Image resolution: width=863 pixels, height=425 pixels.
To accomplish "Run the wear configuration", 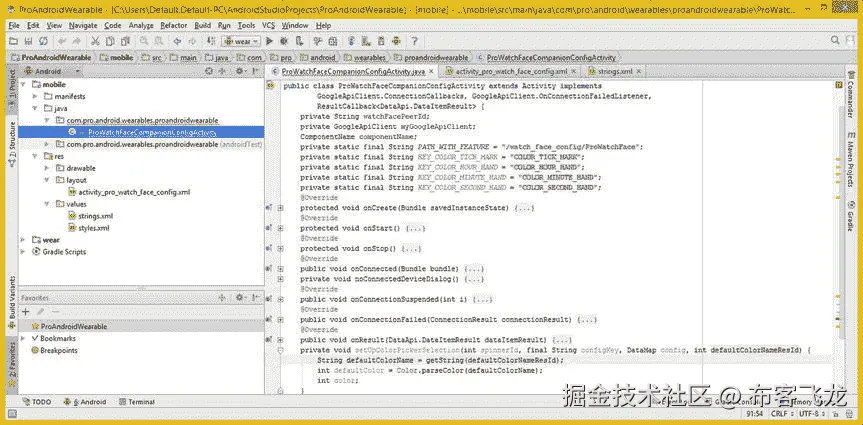I will [x=269, y=41].
